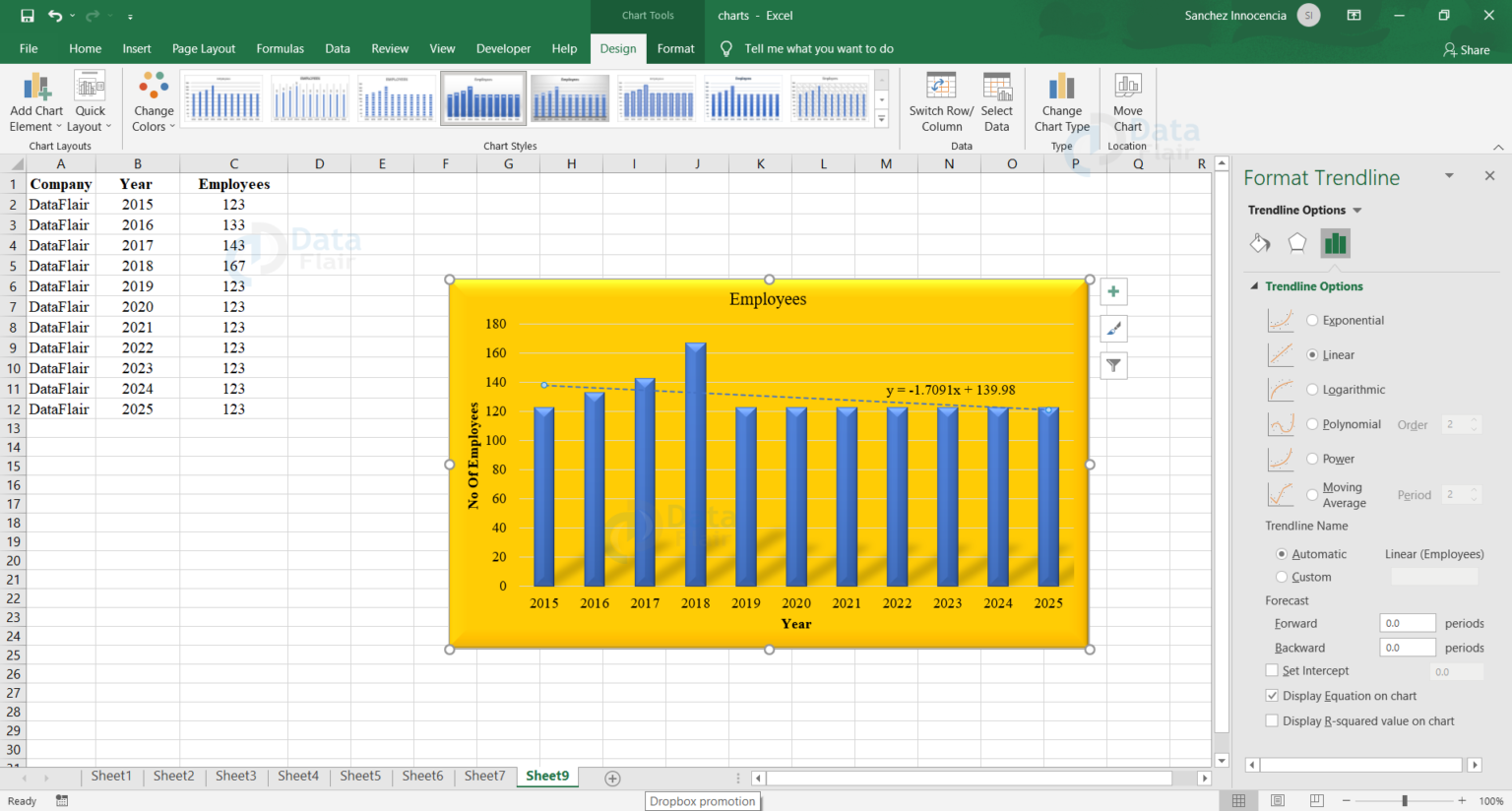Select the Polynomial trendline option
Image resolution: width=1512 pixels, height=811 pixels.
1312,424
